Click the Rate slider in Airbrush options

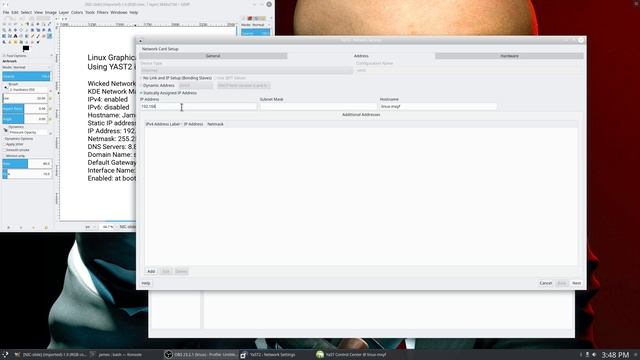click(27, 164)
